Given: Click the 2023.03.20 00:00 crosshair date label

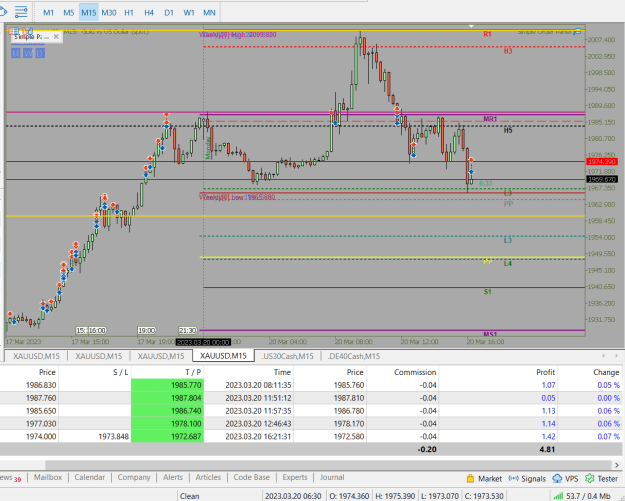Looking at the screenshot, I should point(204,342).
